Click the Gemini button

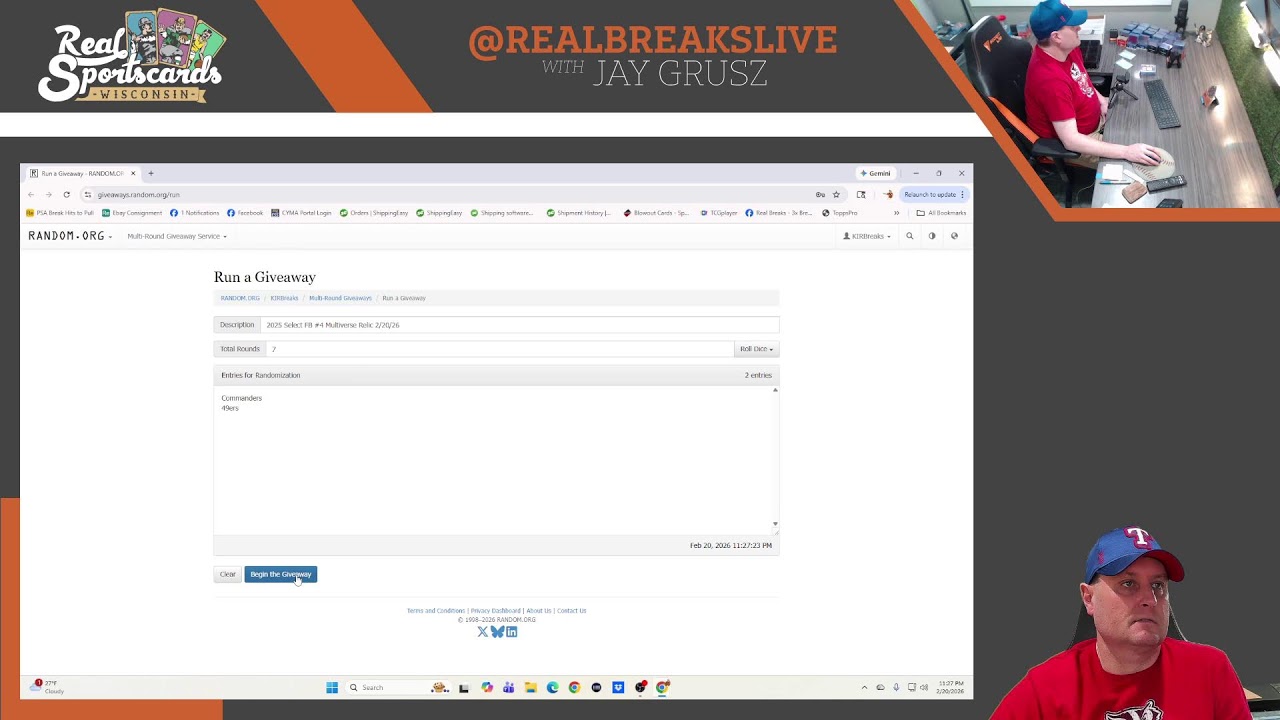click(876, 173)
